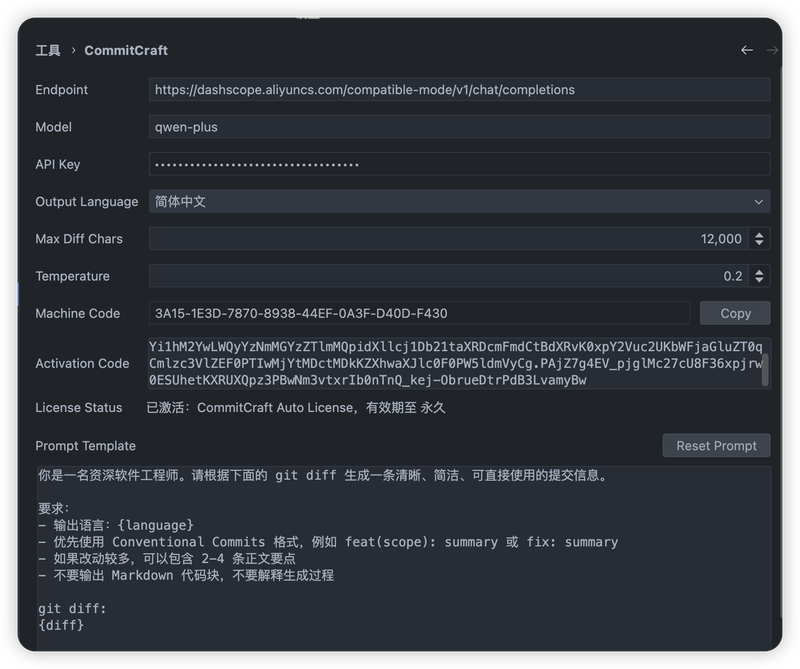Click the Temperature value field

click(x=449, y=276)
